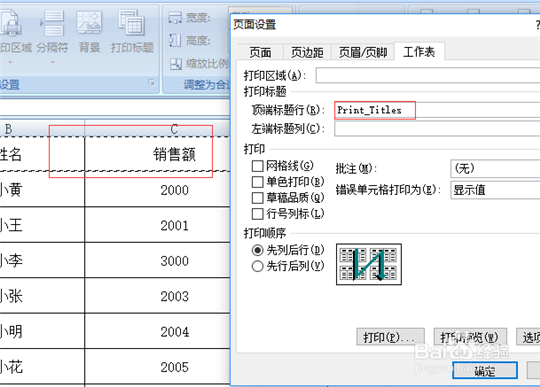Click the name cell 小明
This screenshot has height=387, width=540.
(42, 332)
